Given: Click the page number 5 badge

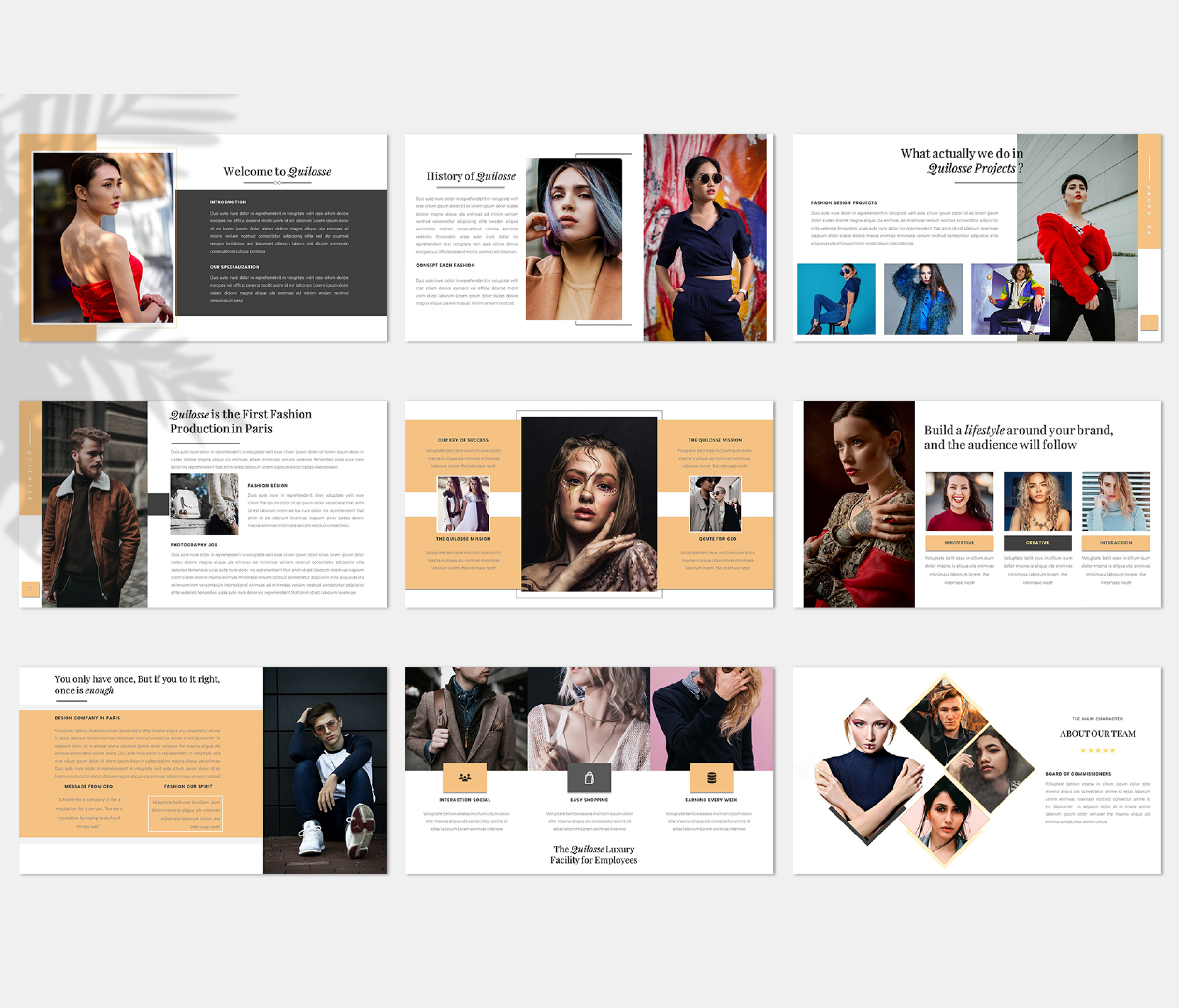Looking at the screenshot, I should tap(30, 589).
